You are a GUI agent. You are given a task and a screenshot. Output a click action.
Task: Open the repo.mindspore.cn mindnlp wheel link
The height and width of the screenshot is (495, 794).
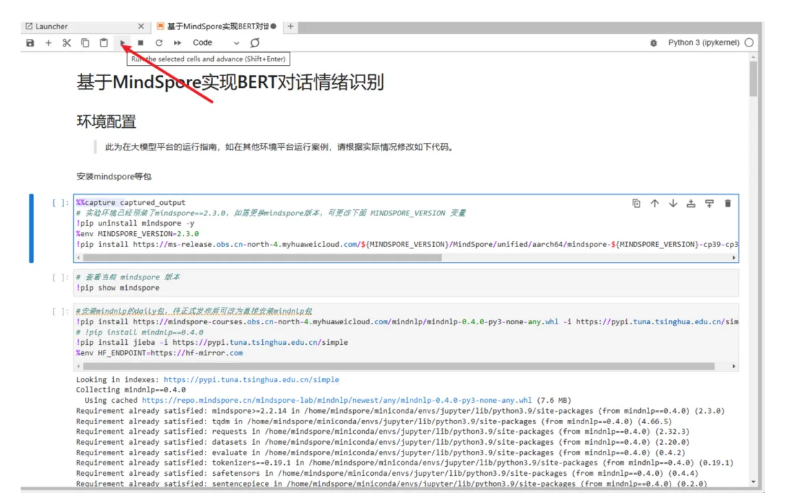tap(337, 400)
